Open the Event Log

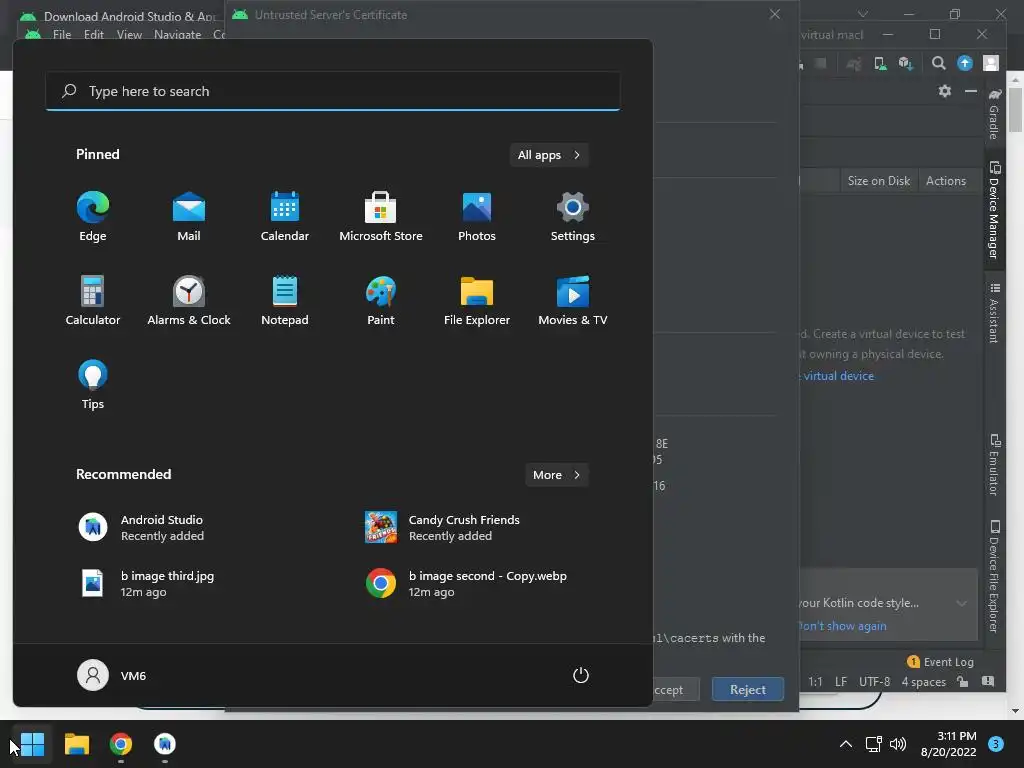coord(940,662)
